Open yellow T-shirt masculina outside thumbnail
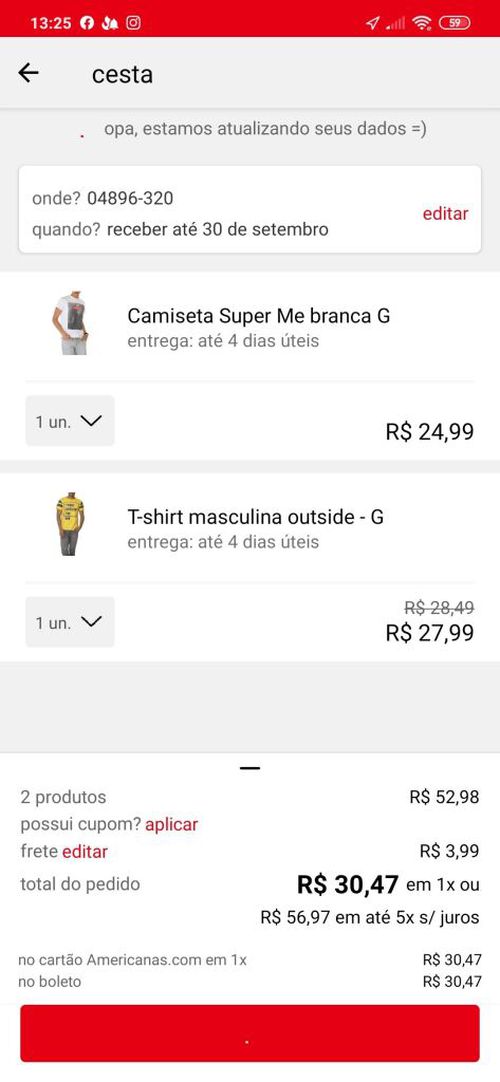Viewport: 500px width, 1082px height. (70, 524)
